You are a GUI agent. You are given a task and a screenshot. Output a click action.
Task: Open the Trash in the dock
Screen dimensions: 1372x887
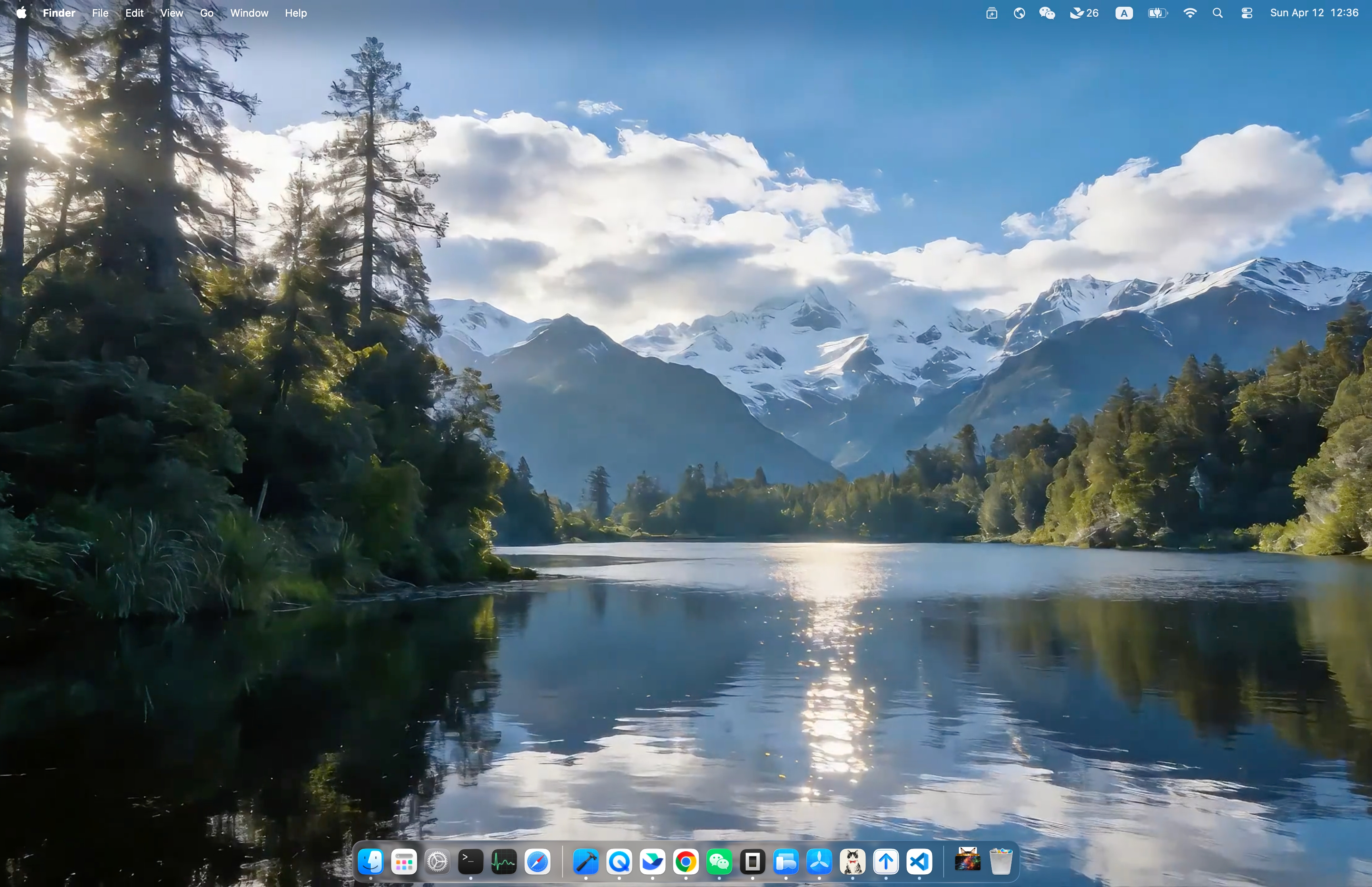[x=1001, y=862]
